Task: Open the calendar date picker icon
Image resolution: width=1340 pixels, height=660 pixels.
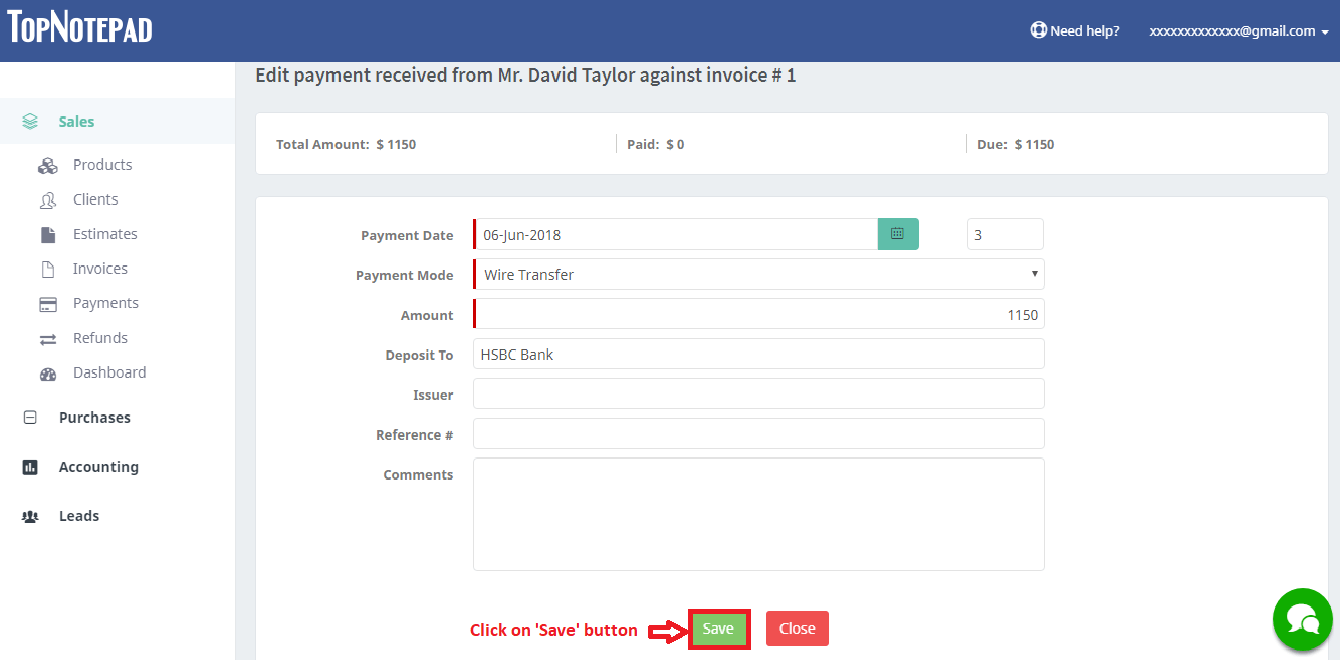Action: (x=898, y=234)
